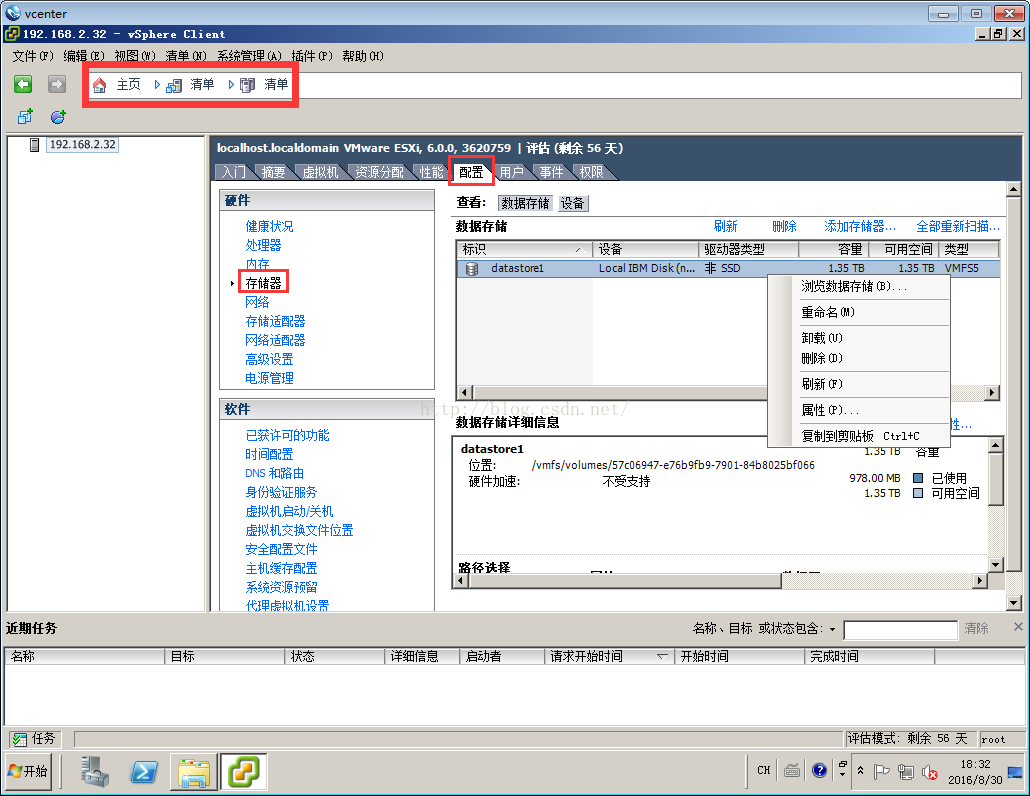
Task: Click the second inventory host icon in breadcrumb
Action: pyautogui.click(x=248, y=85)
